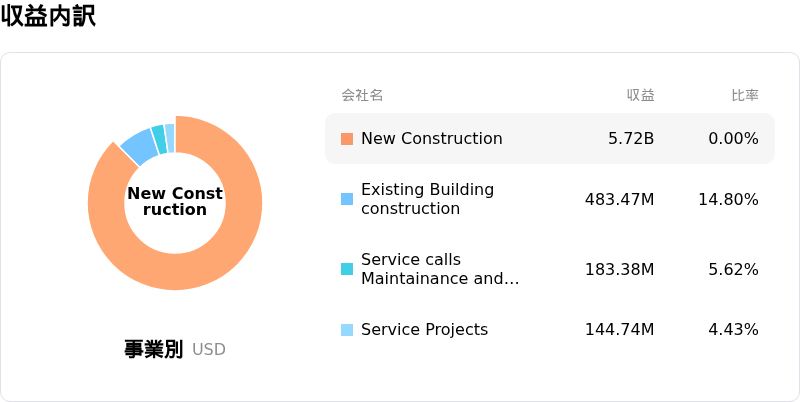Click the USD currency label
Image resolution: width=800 pixels, height=402 pixels.
tap(209, 350)
